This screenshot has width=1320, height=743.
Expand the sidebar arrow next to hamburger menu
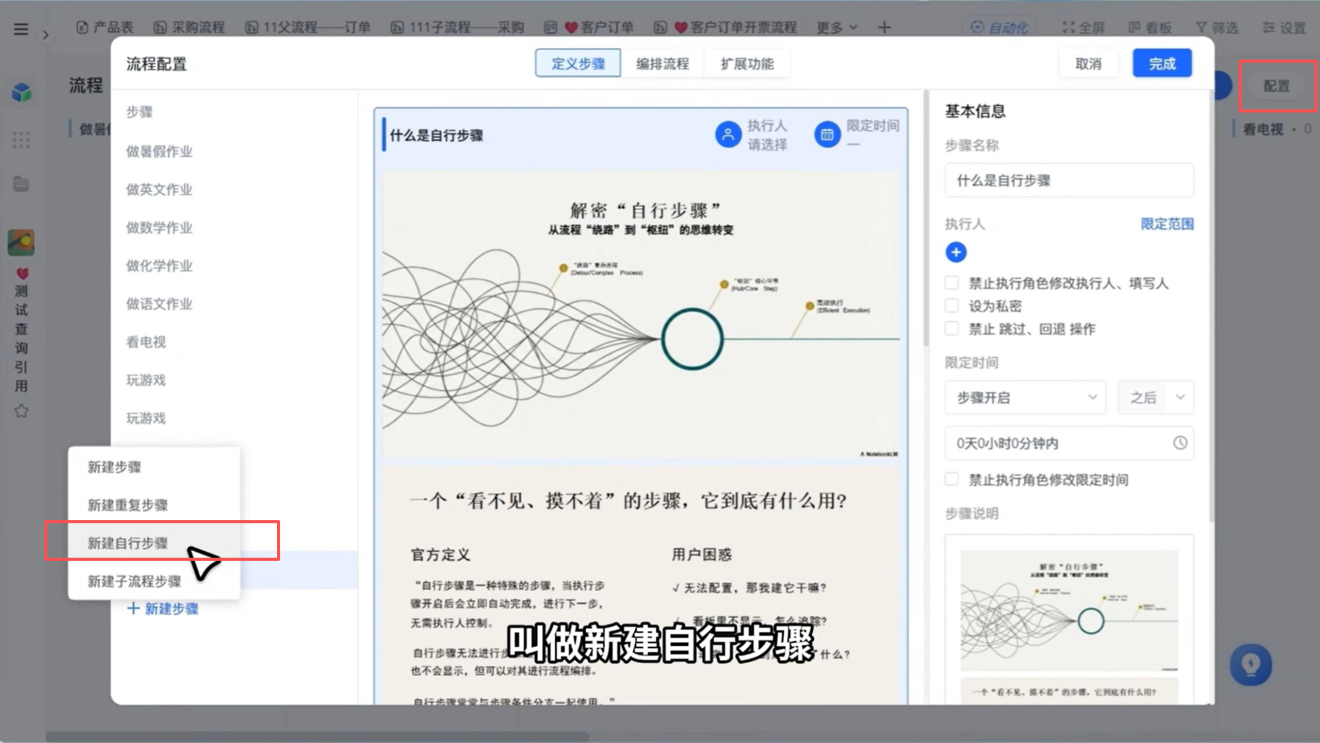tap(46, 34)
